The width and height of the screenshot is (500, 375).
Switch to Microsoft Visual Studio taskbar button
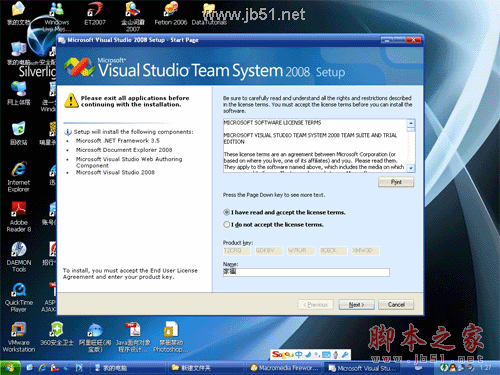pyautogui.click(x=362, y=368)
